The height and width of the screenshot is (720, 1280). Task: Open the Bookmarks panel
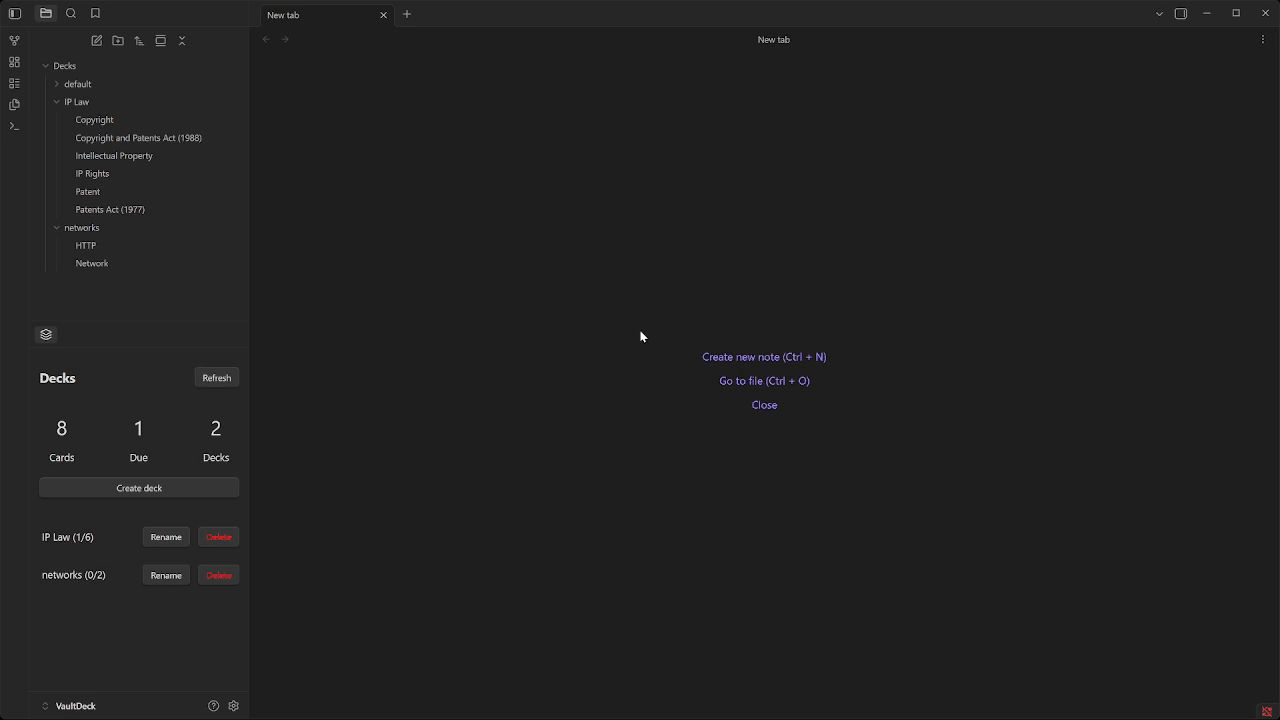(94, 13)
